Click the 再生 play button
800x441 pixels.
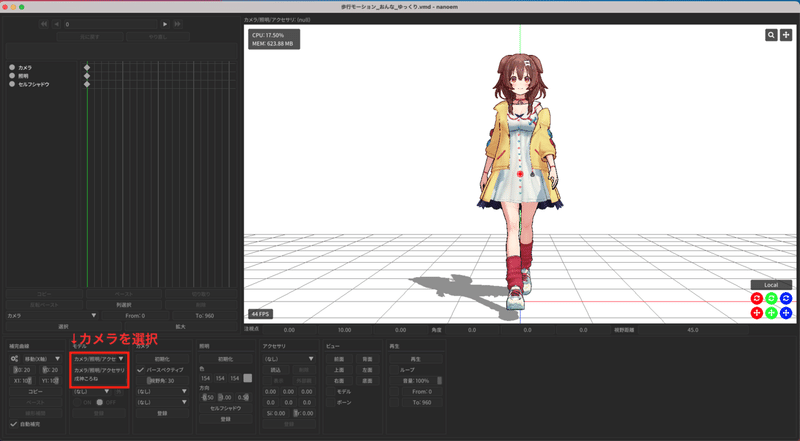[x=415, y=359]
